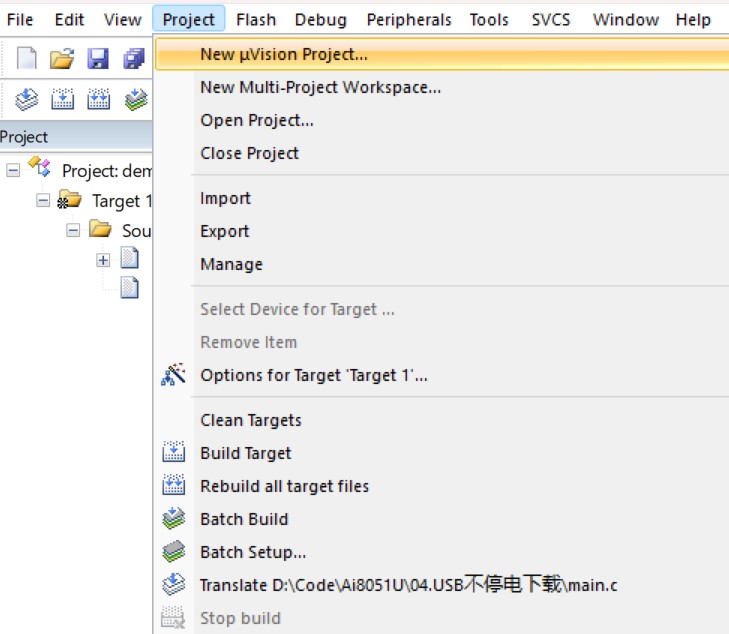Click the Save All toolbar icon
Screen dimensions: 729x634
click(x=134, y=59)
